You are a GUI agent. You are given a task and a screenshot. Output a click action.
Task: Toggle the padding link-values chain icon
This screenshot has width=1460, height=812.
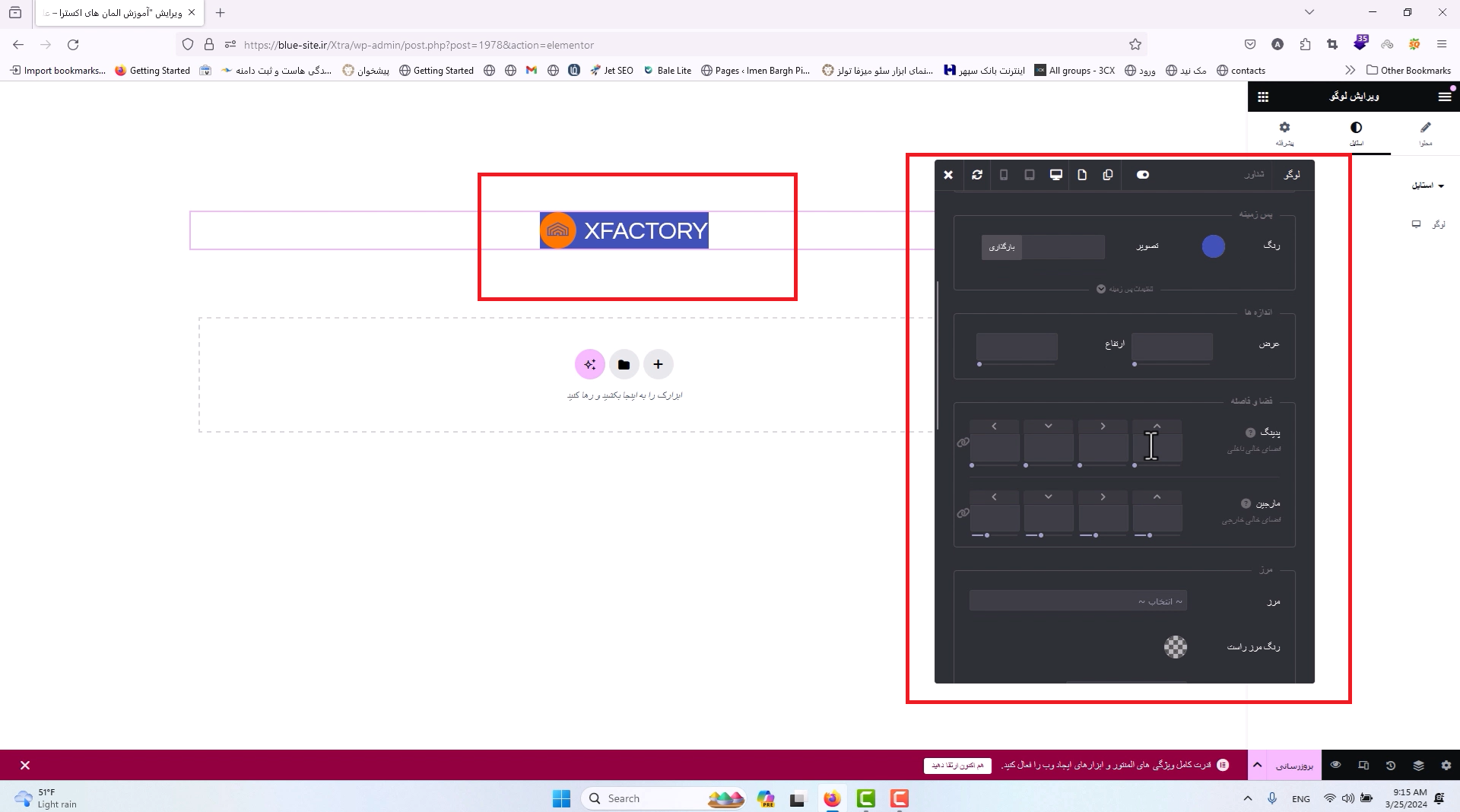tap(963, 442)
